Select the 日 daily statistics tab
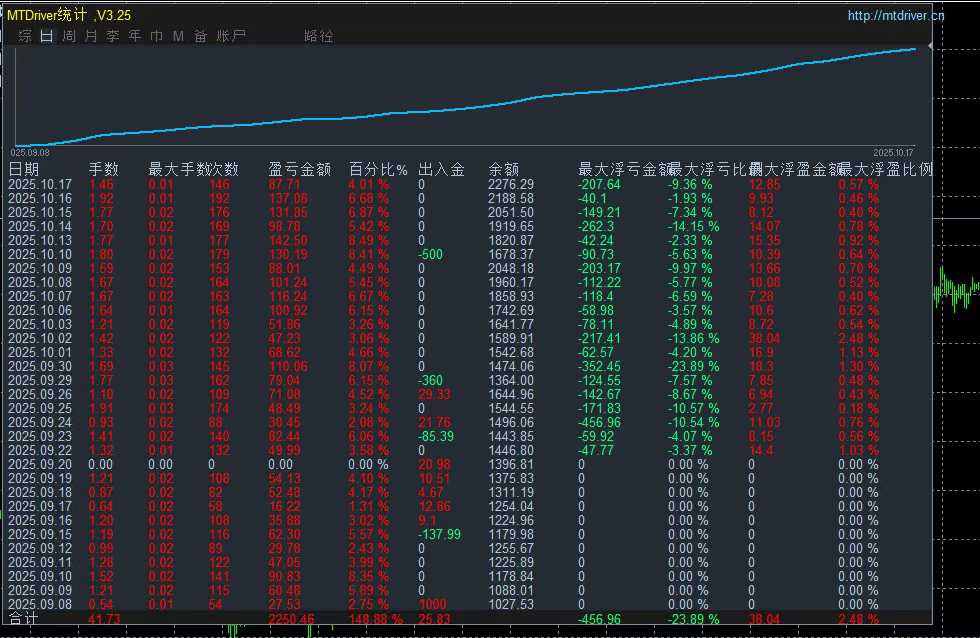 pyautogui.click(x=47, y=36)
